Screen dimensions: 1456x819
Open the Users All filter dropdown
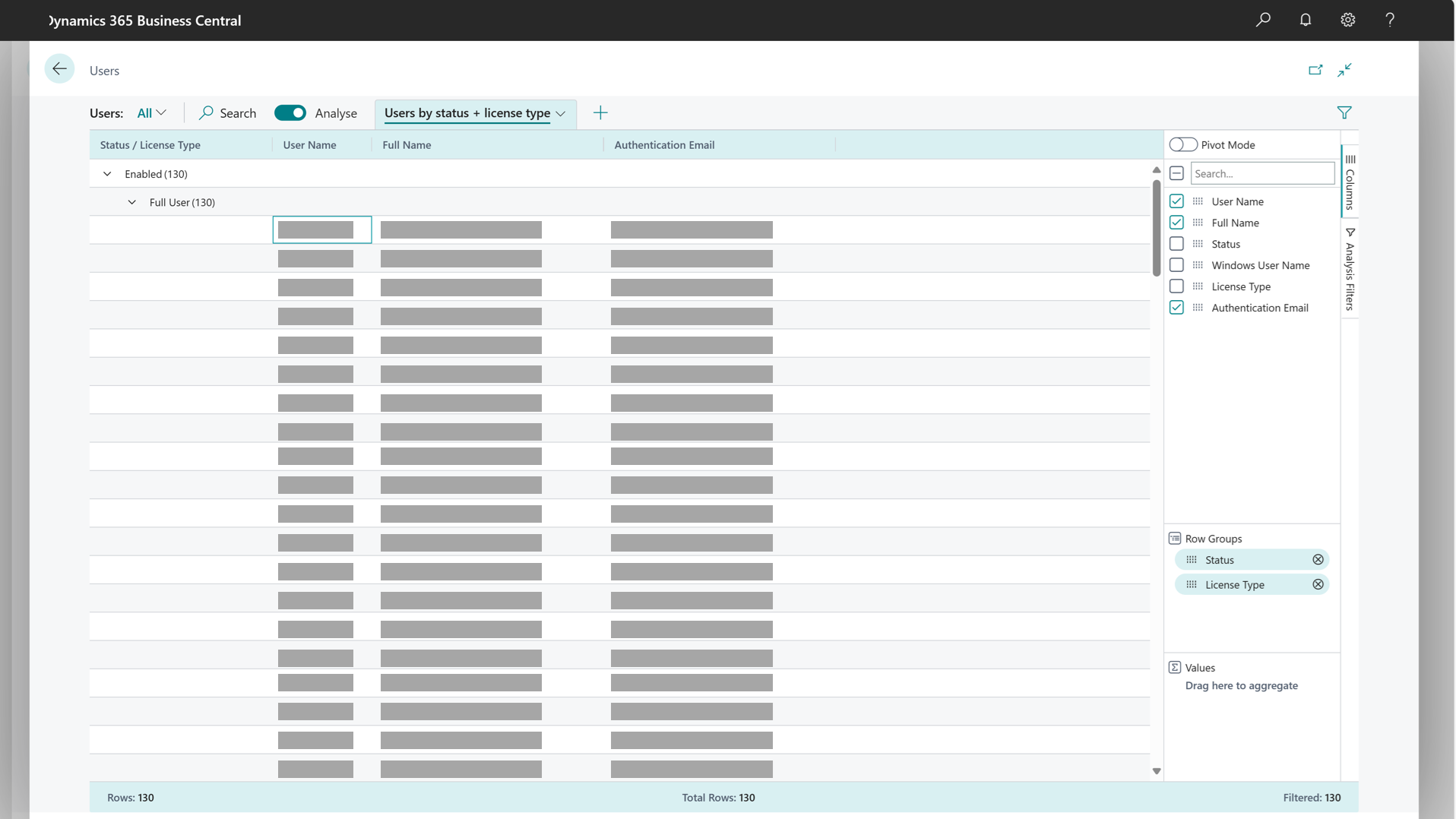[x=151, y=112]
